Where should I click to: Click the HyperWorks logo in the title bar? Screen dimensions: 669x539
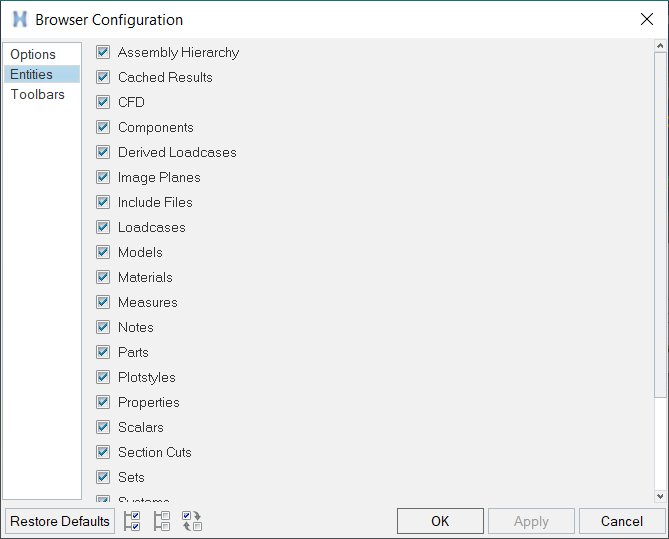(19, 19)
